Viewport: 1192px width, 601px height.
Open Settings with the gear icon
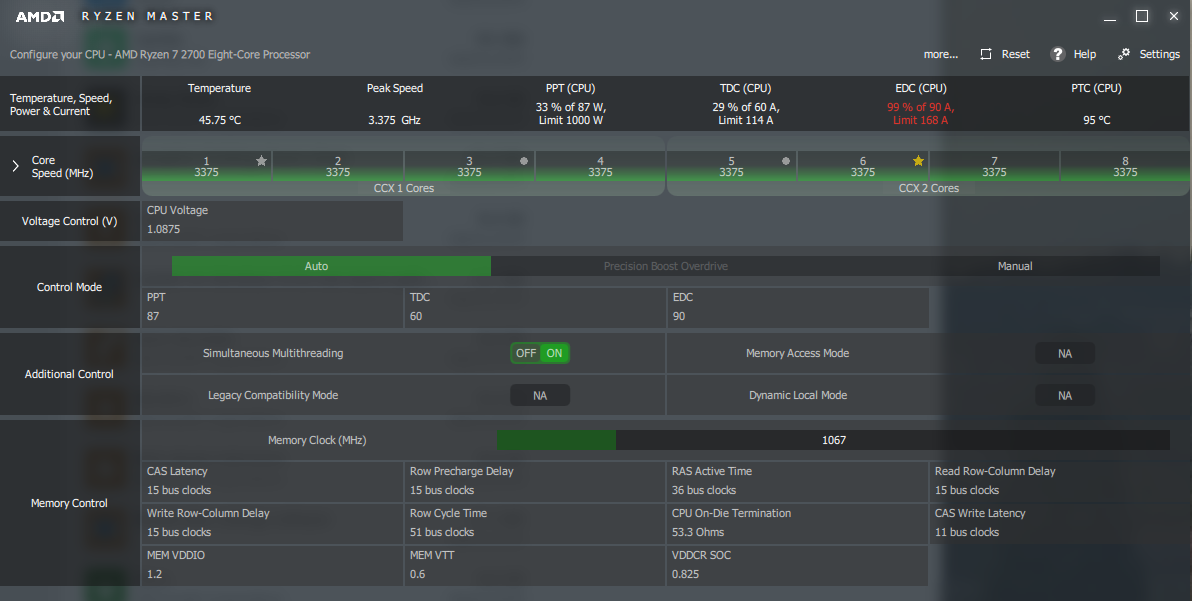coord(1124,54)
